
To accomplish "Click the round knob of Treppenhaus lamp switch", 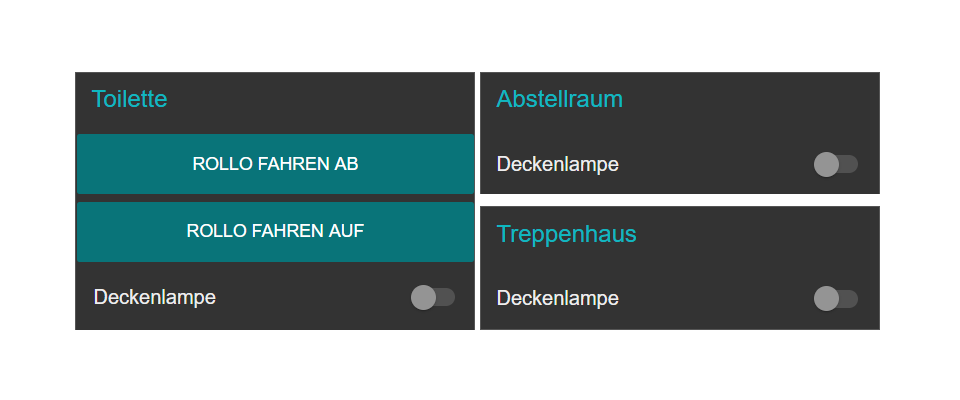I will click(826, 298).
